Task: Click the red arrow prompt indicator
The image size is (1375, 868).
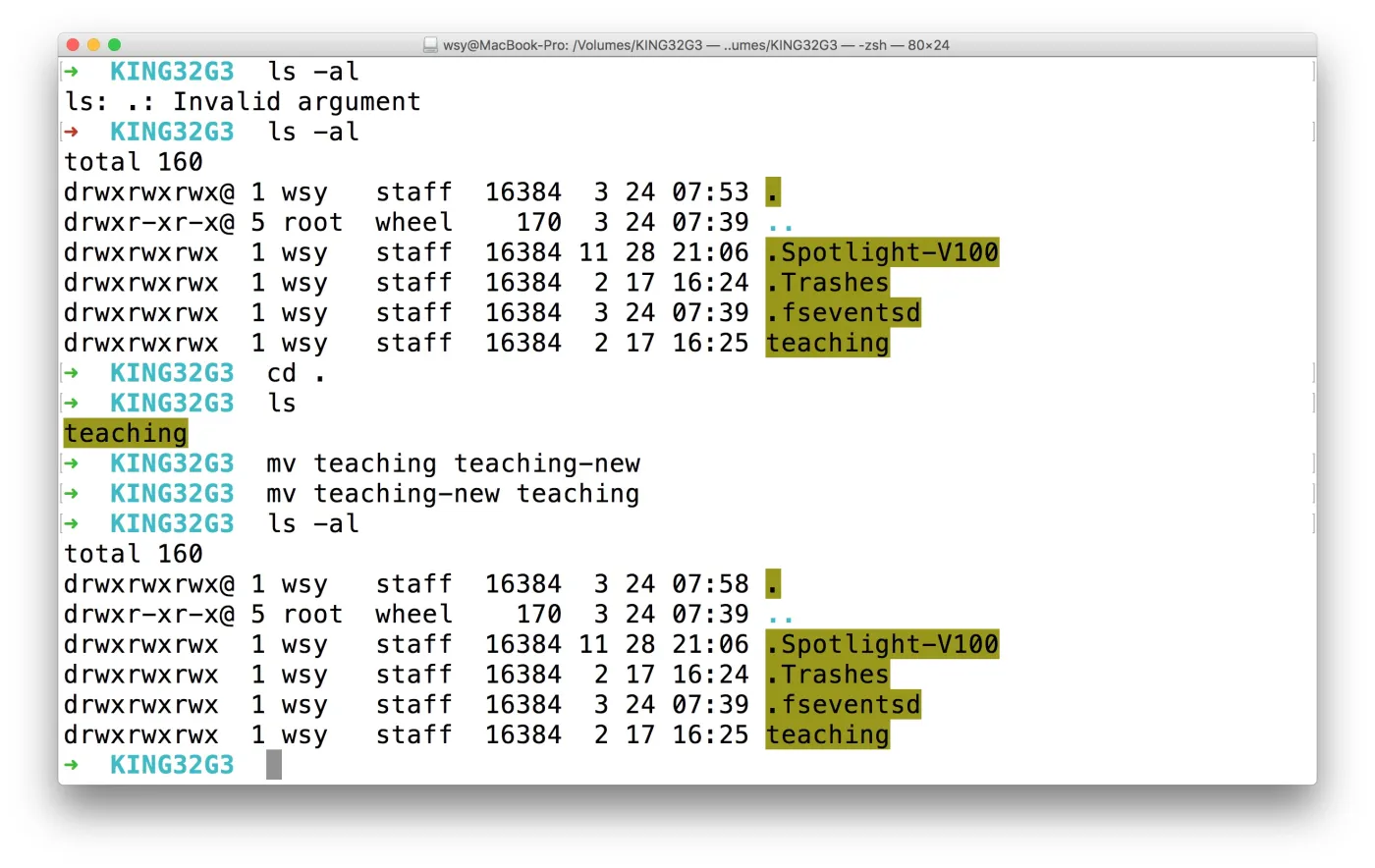Action: click(x=71, y=132)
